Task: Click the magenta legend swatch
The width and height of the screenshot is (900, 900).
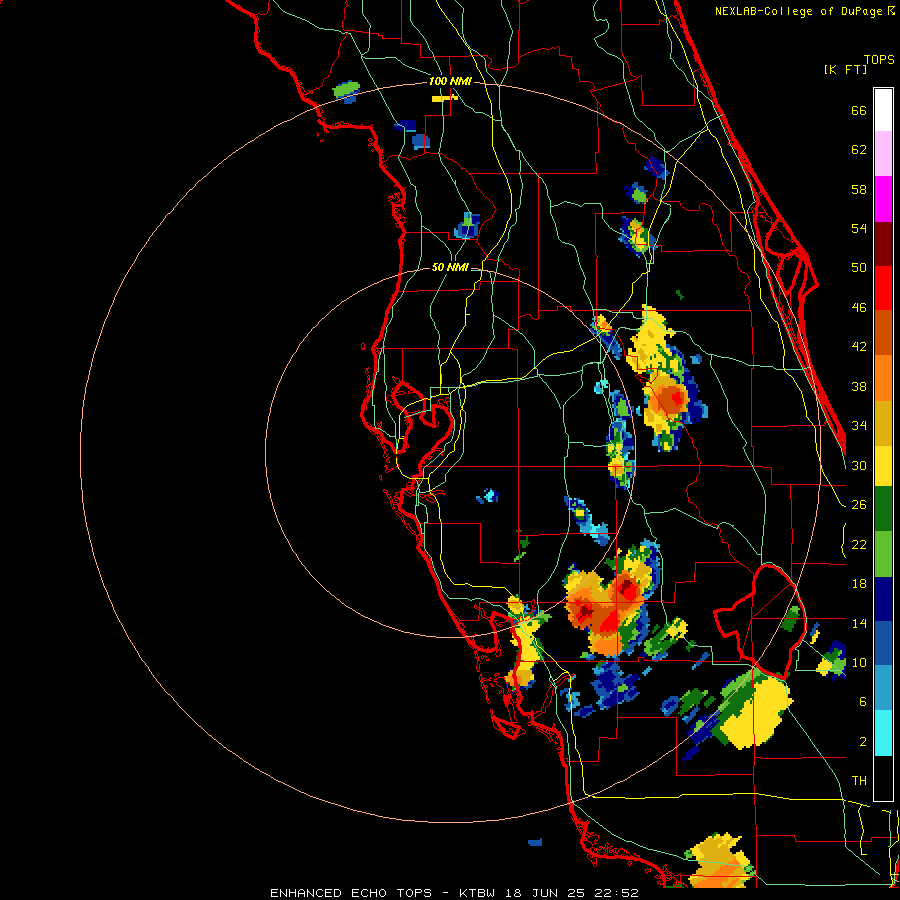Action: [x=883, y=199]
